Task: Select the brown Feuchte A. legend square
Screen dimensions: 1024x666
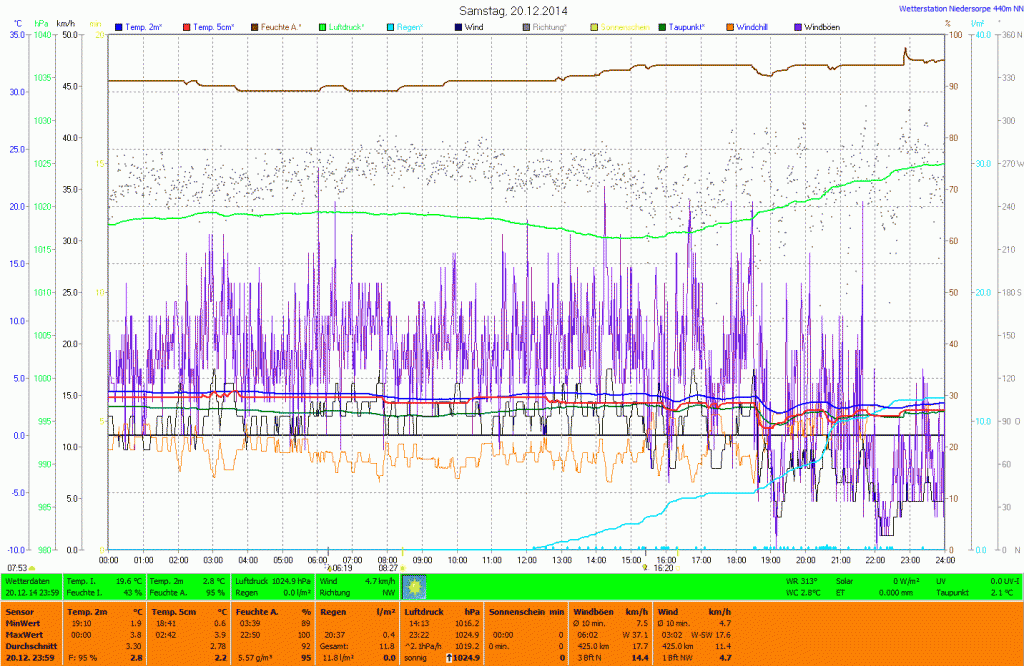Action: (x=255, y=25)
